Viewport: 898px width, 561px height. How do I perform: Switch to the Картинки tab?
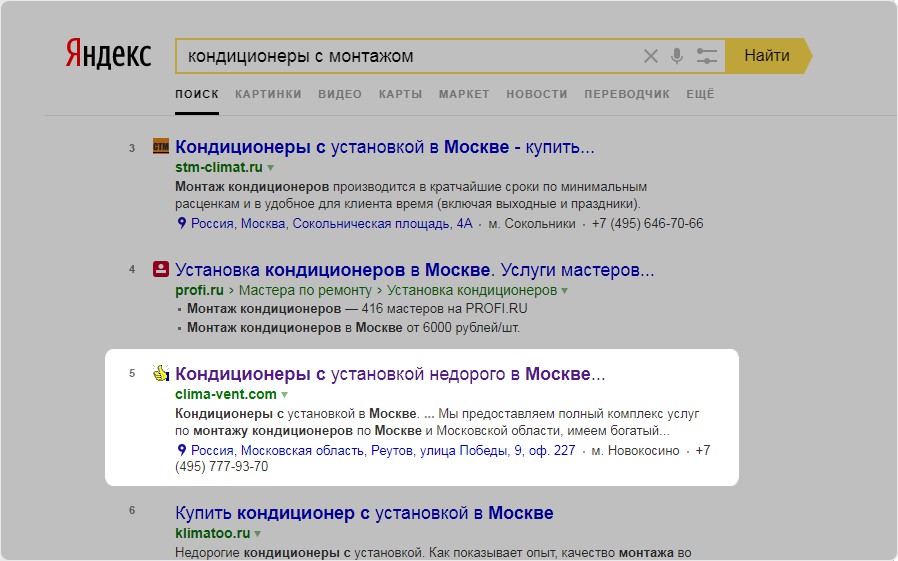(268, 94)
